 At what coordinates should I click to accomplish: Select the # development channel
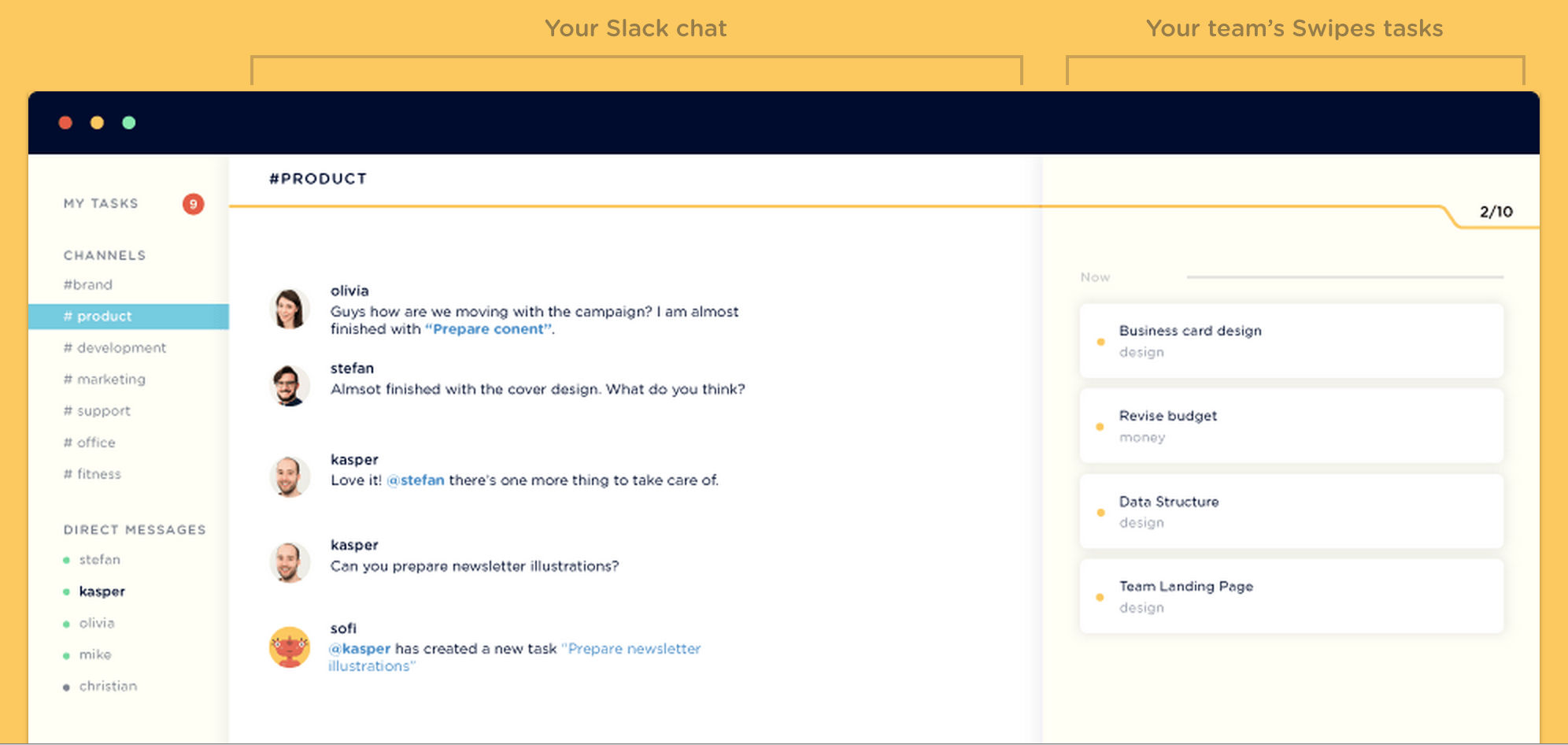coord(115,347)
